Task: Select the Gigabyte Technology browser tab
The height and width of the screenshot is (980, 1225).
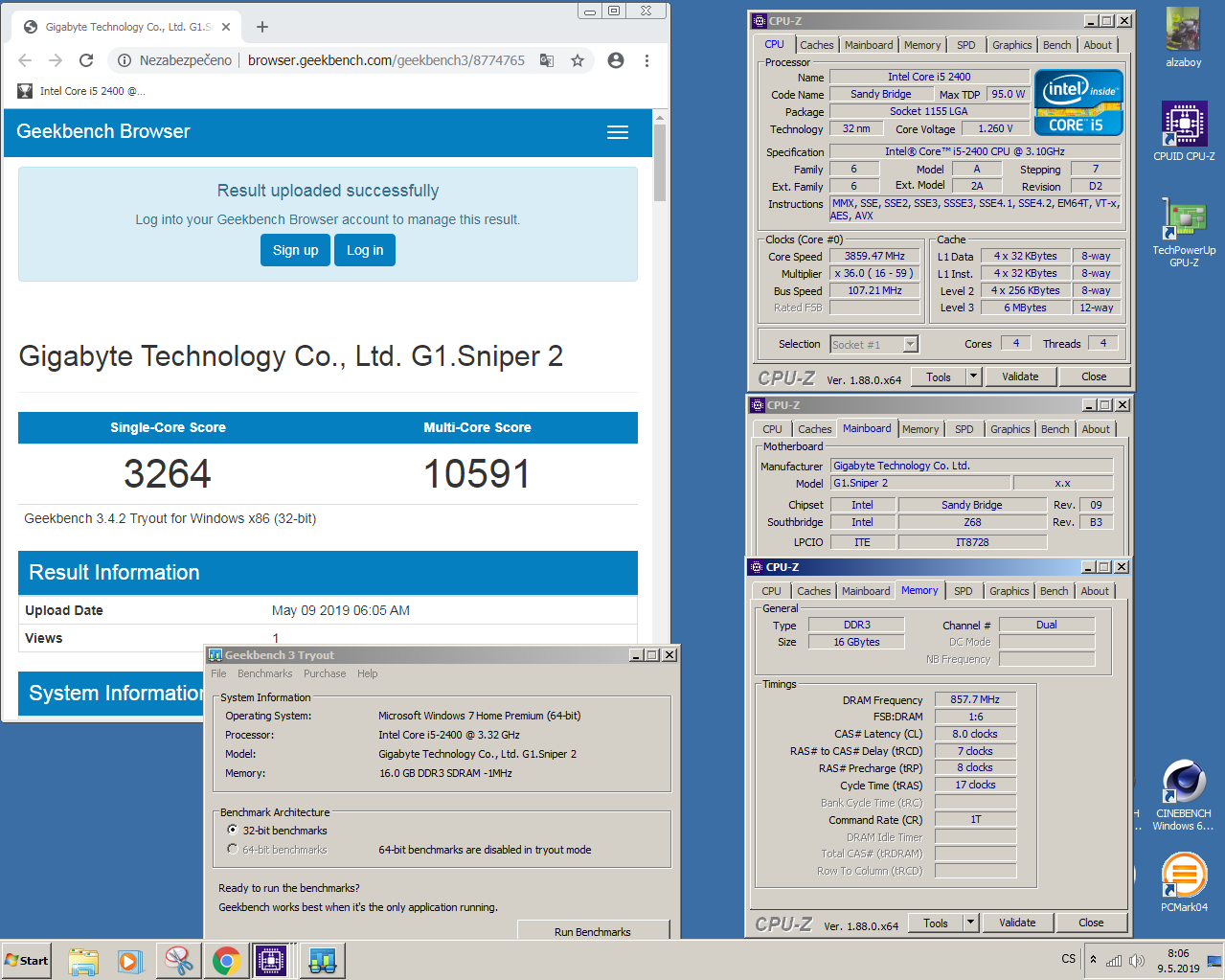Action: pyautogui.click(x=127, y=27)
